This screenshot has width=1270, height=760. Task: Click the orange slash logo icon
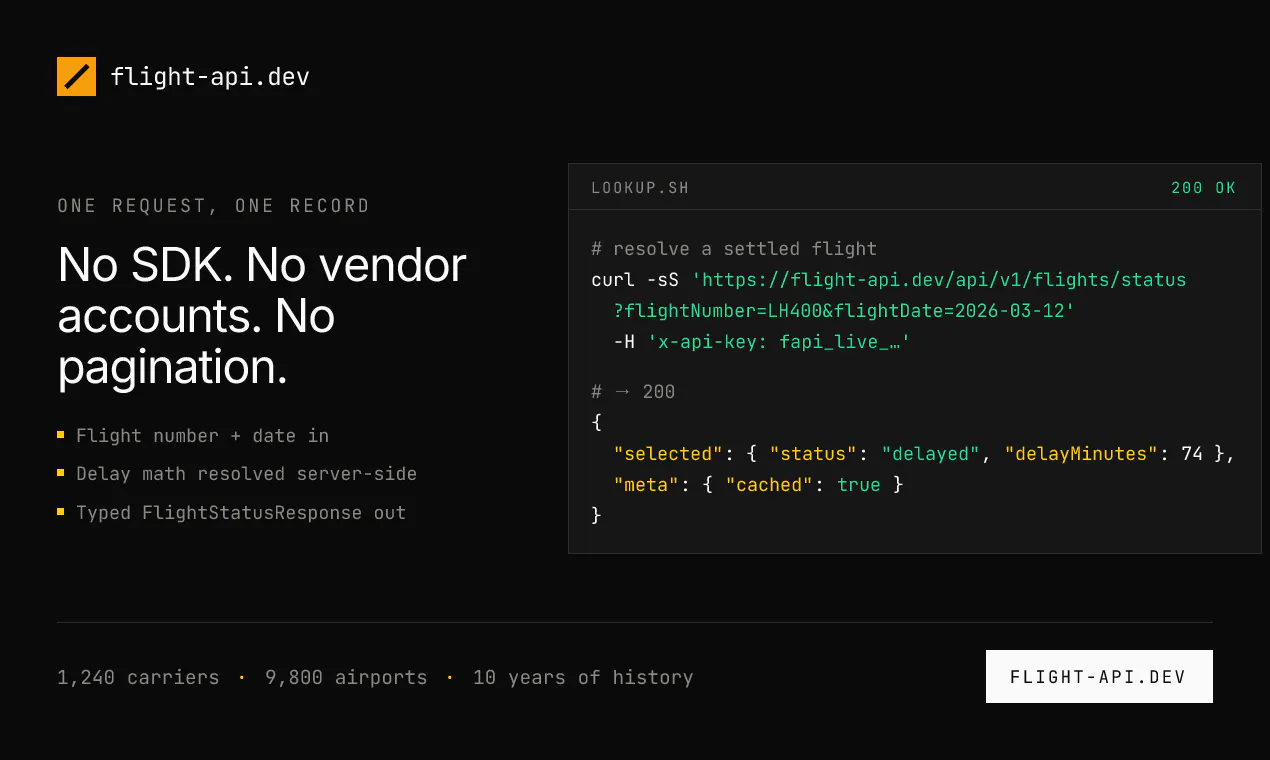tap(76, 76)
